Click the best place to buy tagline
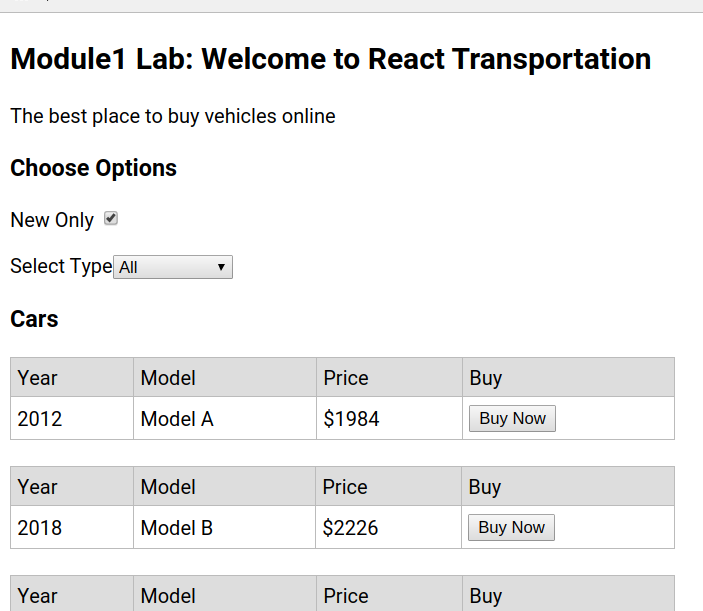 (173, 116)
